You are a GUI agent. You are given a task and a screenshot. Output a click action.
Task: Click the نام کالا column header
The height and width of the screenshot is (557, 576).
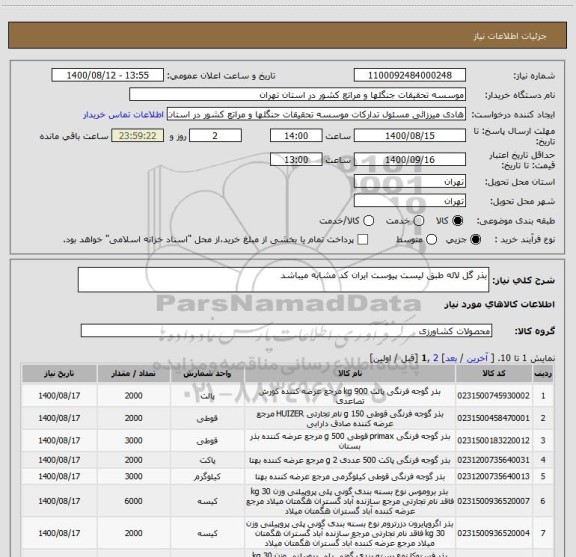350,373
